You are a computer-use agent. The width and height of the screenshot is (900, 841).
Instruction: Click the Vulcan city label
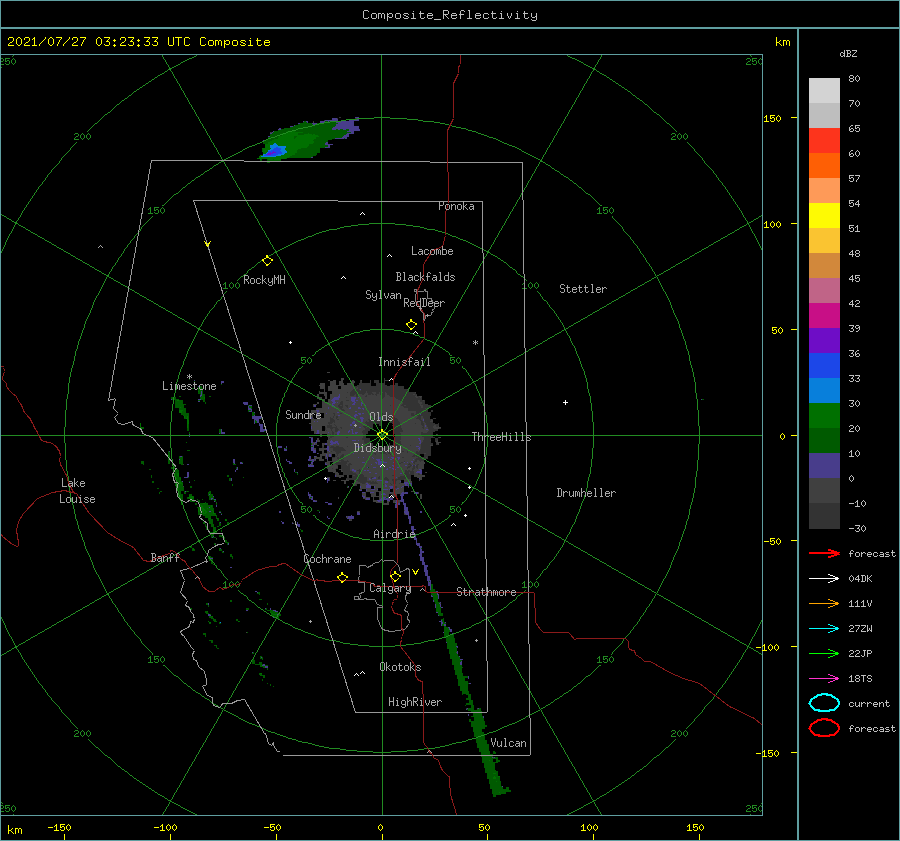(509, 743)
